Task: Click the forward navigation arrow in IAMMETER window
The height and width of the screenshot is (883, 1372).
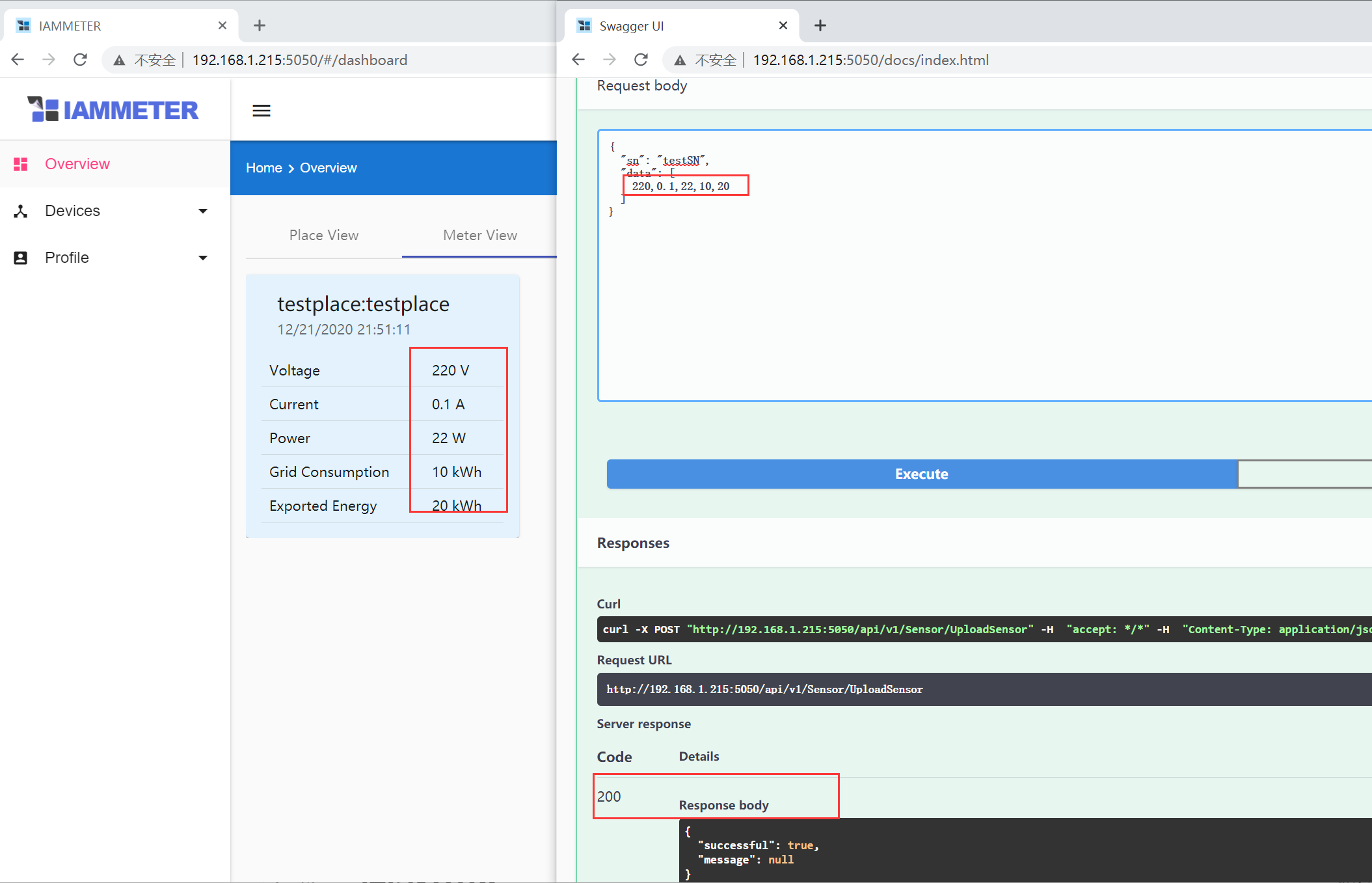Action: pos(49,59)
